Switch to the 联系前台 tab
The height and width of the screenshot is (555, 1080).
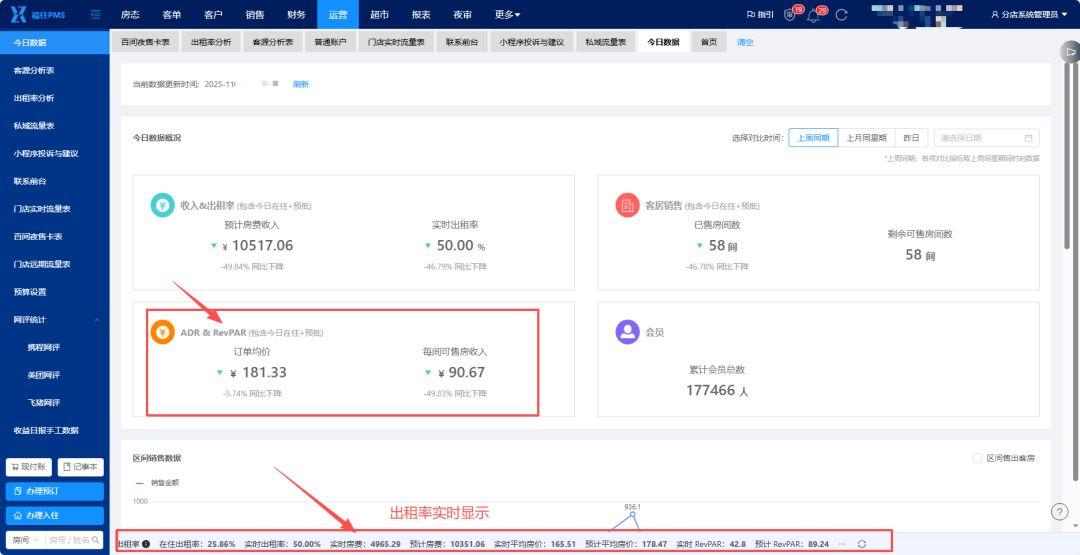[461, 42]
